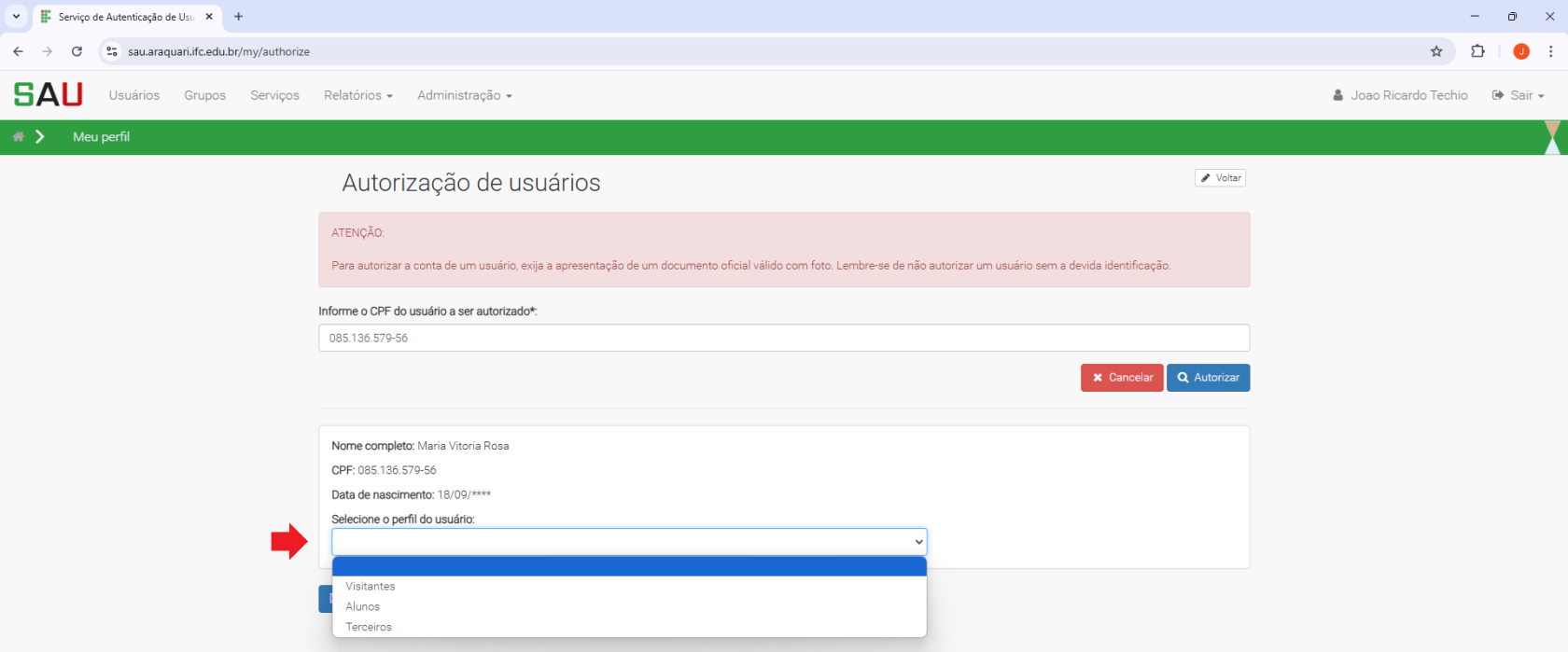
Task: View site information icon in address bar
Action: tap(112, 51)
